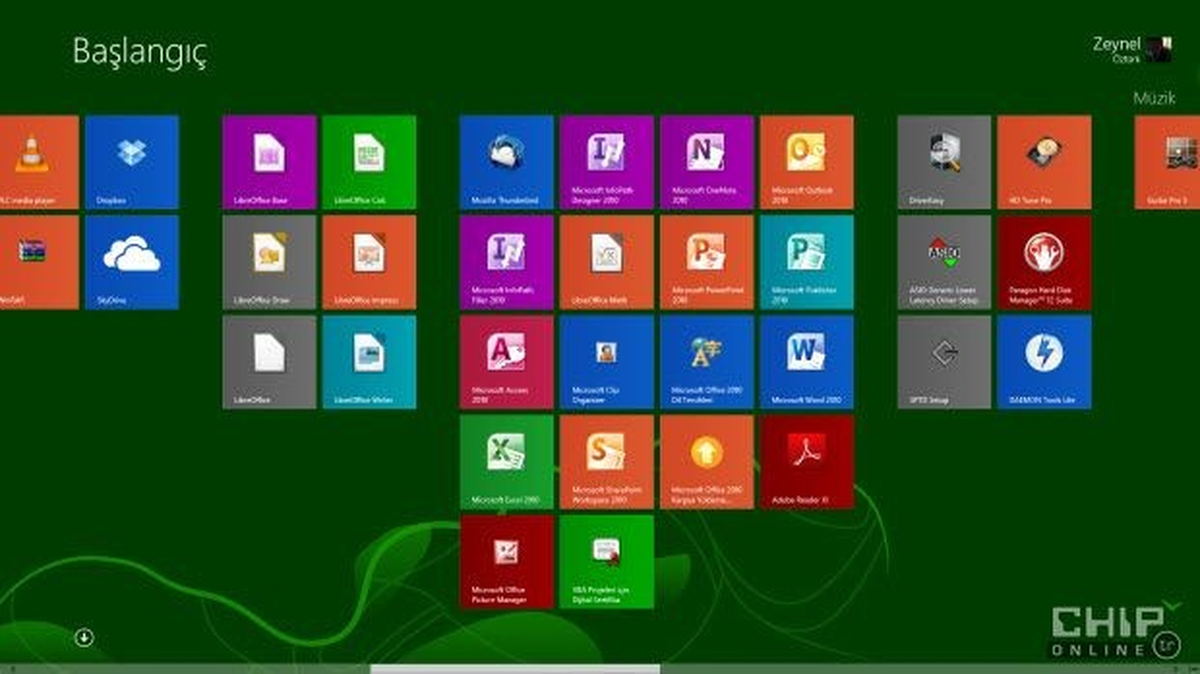Open LibreOffice Draw tile

tap(269, 262)
